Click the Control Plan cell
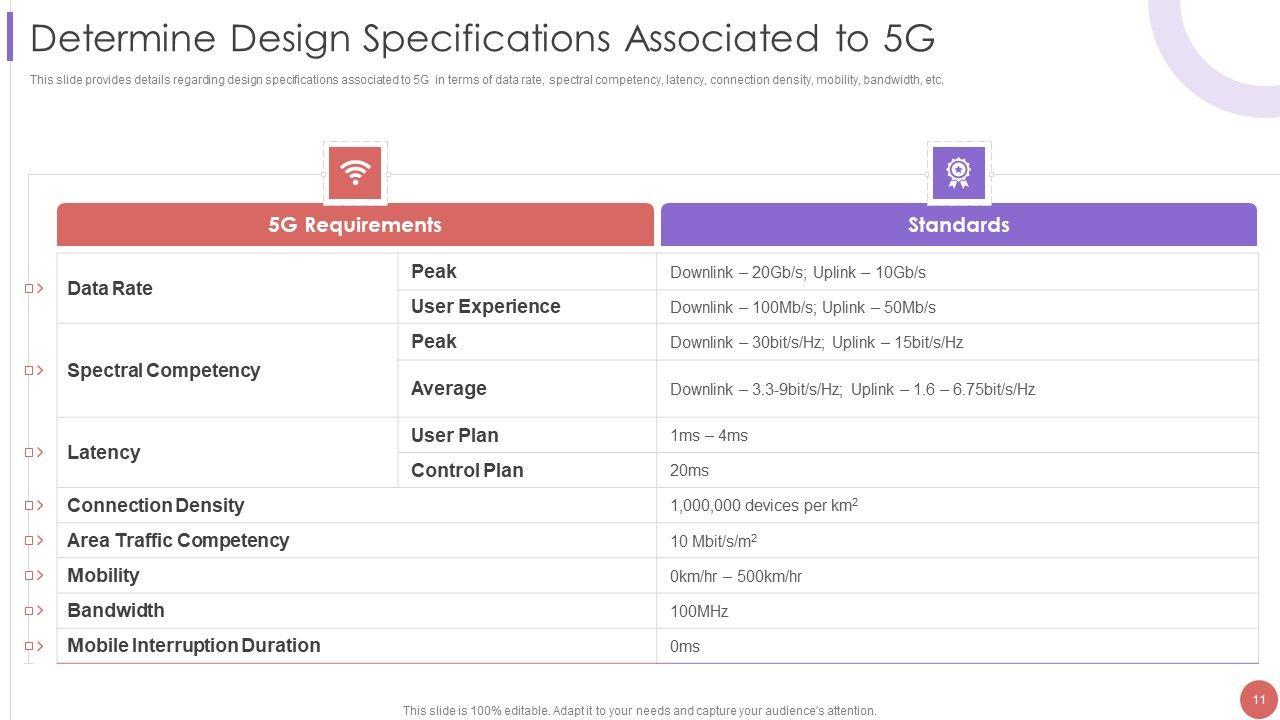The width and height of the screenshot is (1280, 720). click(x=467, y=470)
